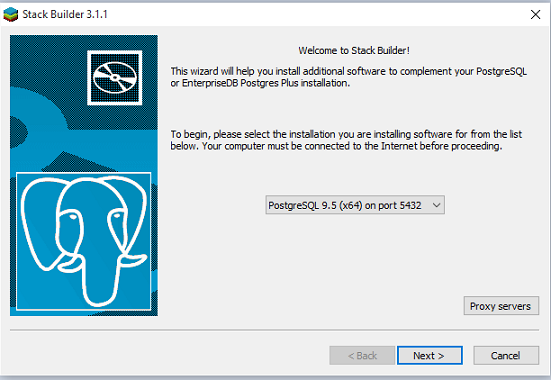Click the greyed-out < Back button
The width and height of the screenshot is (551, 380).
coord(362,355)
